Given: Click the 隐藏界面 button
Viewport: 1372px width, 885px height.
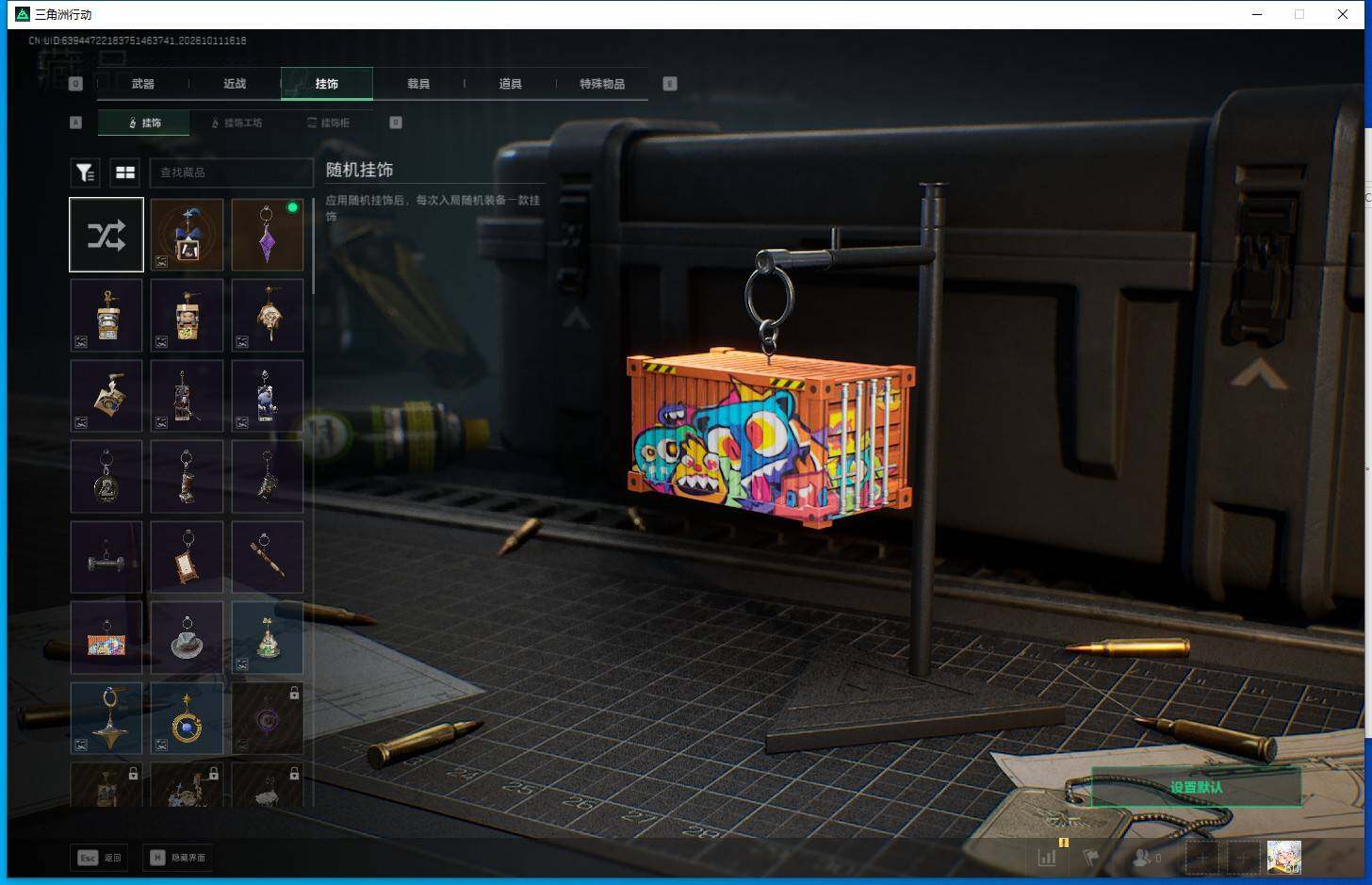Looking at the screenshot, I should point(177,858).
